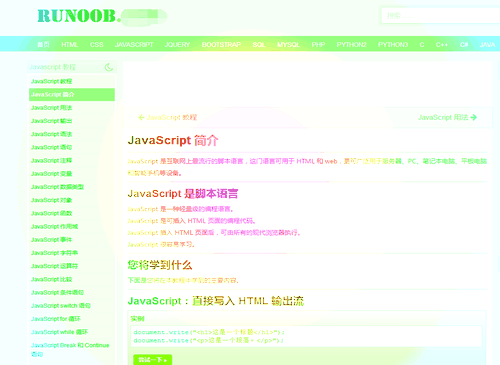The image size is (500, 365).
Task: Open the C nav item
Action: tap(422, 45)
